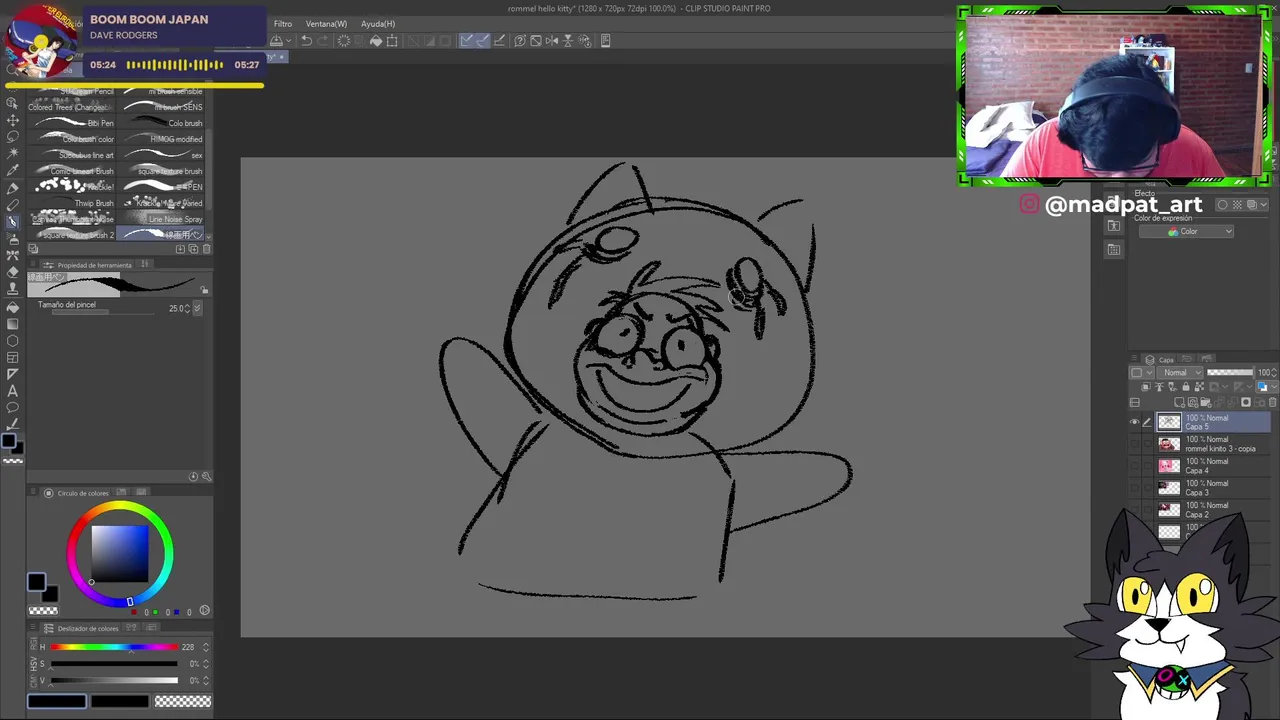Open the layer color dropdown arrow
This screenshot has width=1280, height=720.
pos(1272,387)
